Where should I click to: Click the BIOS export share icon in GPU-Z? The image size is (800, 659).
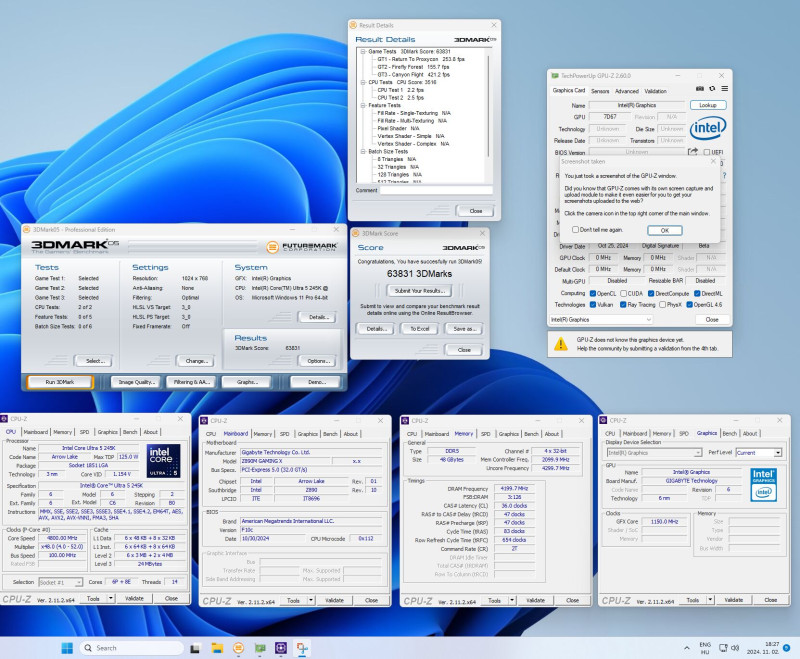click(692, 152)
